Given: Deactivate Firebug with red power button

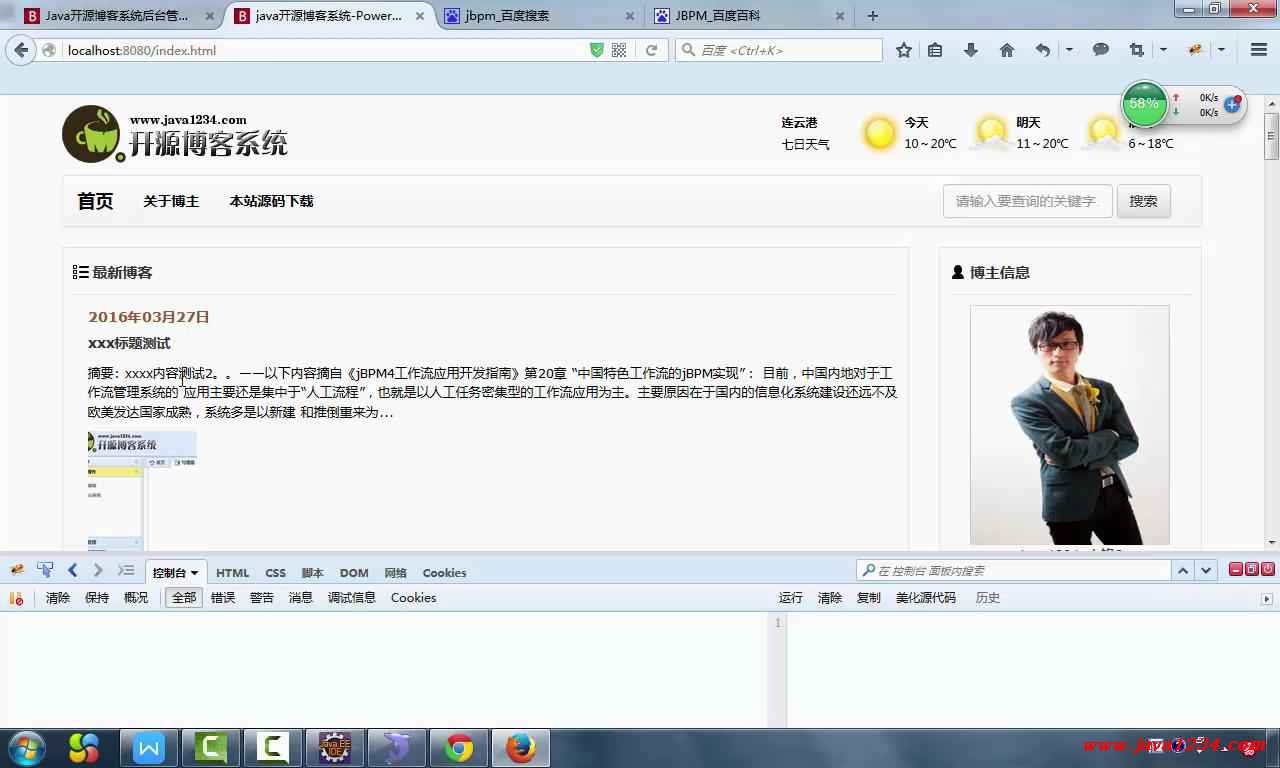Looking at the screenshot, I should 1268,569.
